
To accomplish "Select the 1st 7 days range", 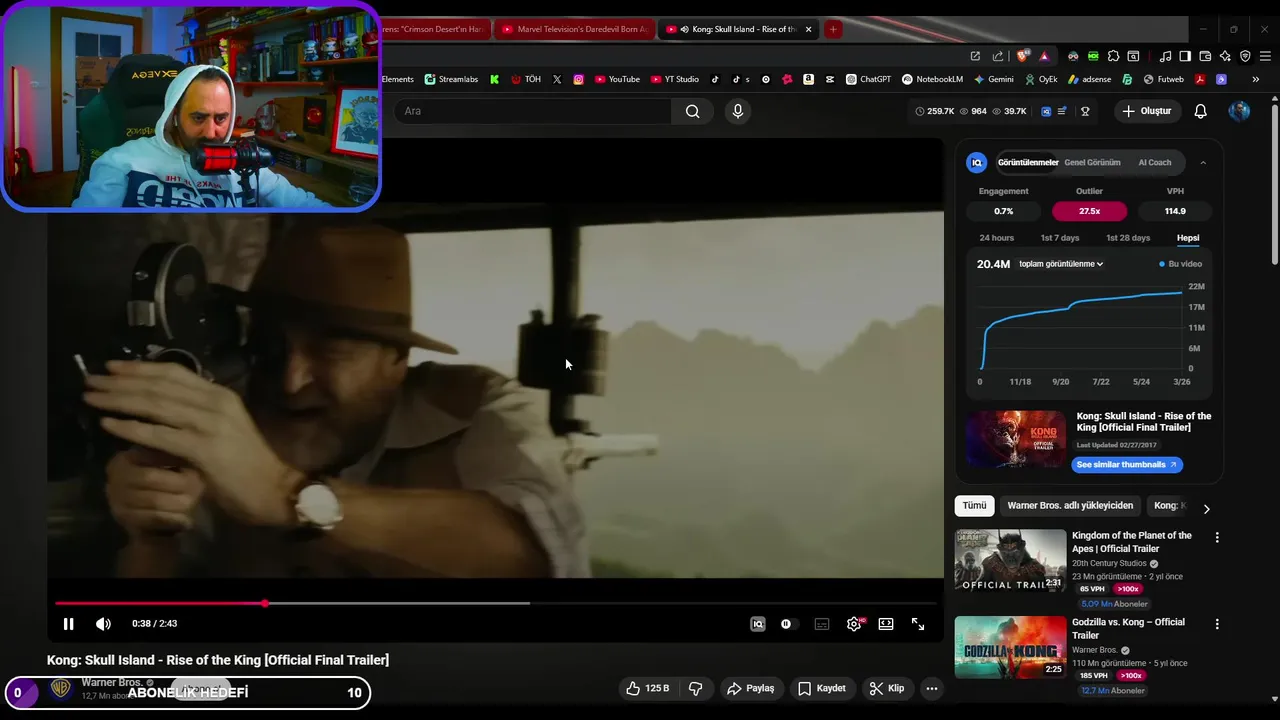I will tap(1060, 238).
